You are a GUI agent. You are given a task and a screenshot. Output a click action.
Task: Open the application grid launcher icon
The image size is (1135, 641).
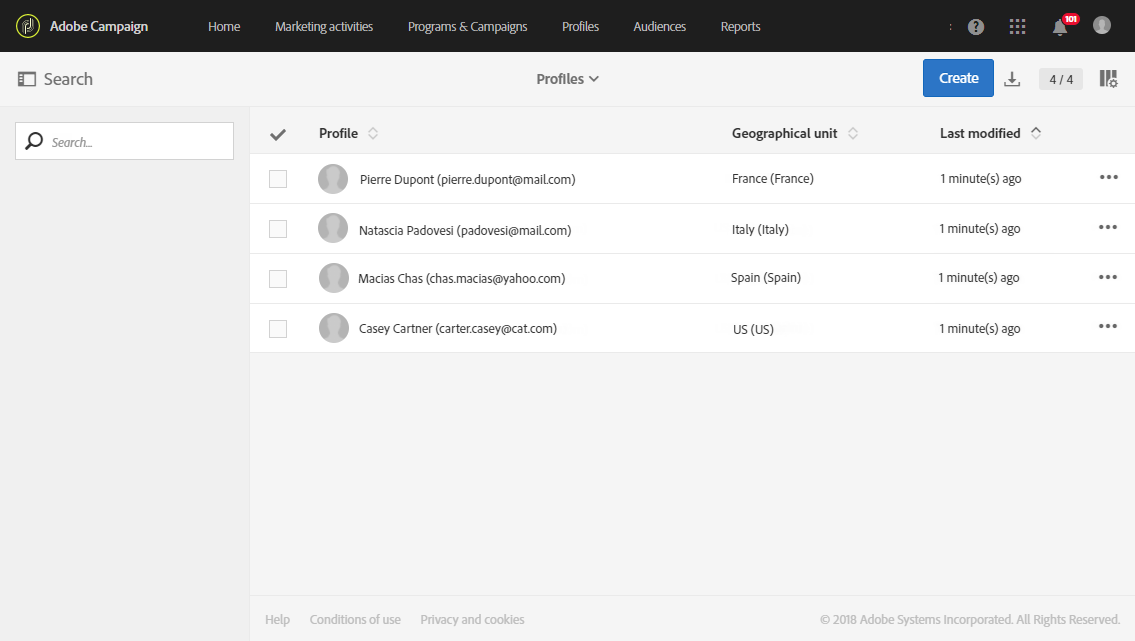tap(1018, 27)
